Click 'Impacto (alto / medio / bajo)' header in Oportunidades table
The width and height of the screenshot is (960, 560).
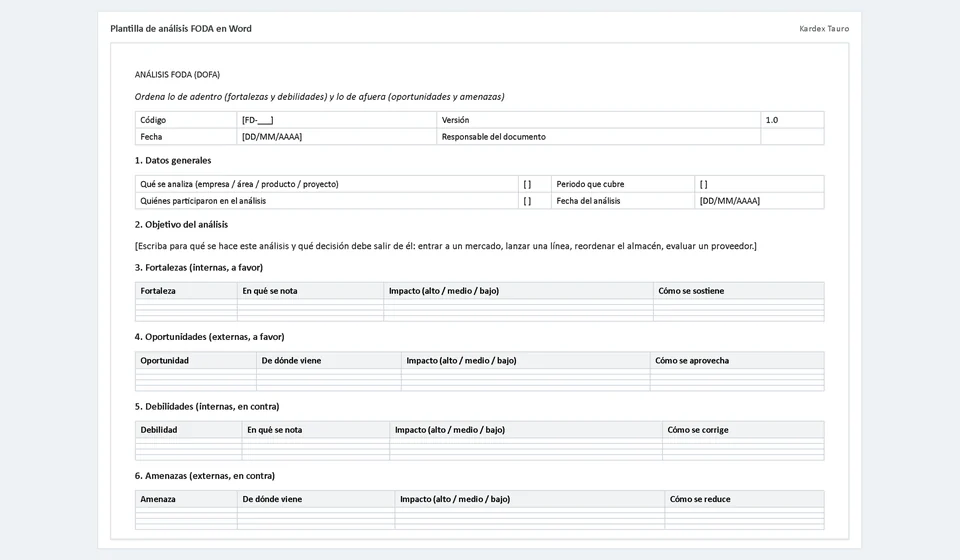526,360
